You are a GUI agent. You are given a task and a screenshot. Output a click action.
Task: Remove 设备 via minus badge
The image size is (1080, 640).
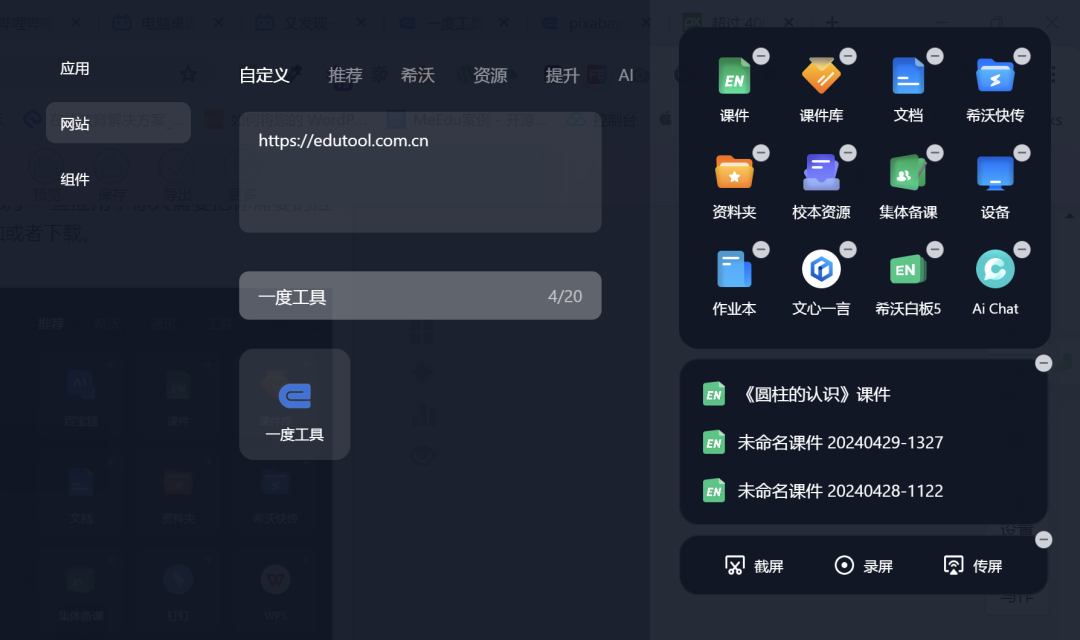pyautogui.click(x=1022, y=152)
